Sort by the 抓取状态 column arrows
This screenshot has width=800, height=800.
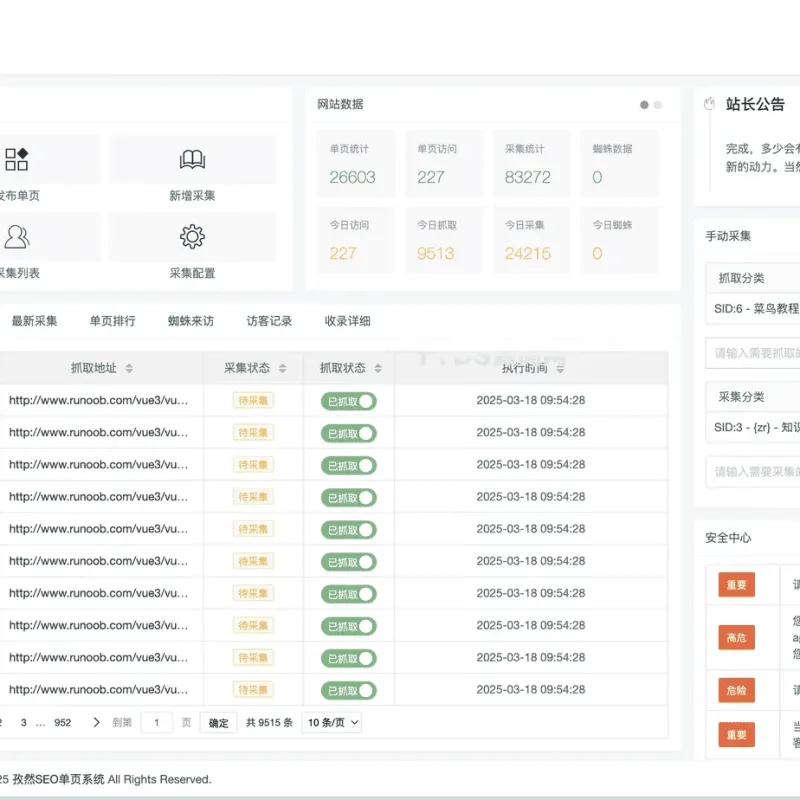[x=378, y=368]
